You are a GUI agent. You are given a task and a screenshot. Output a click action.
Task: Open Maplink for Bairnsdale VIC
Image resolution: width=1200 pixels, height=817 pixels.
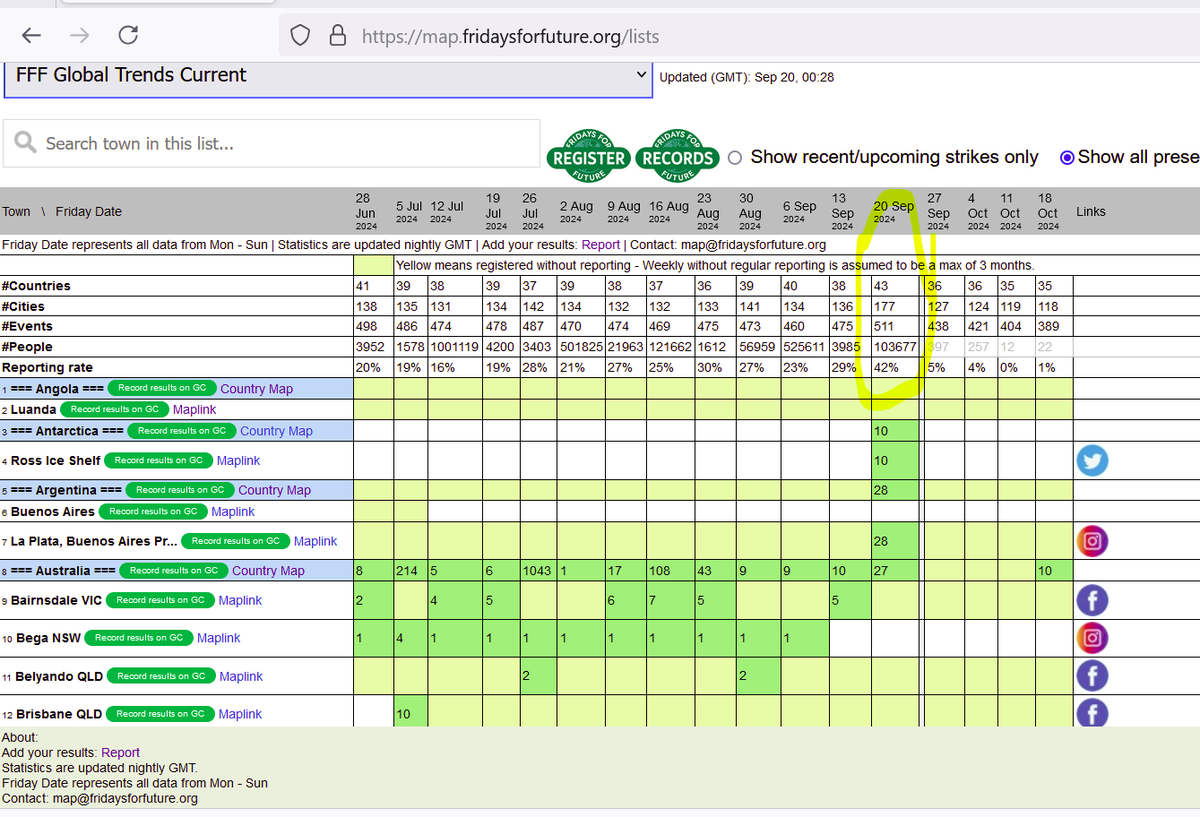[240, 601]
